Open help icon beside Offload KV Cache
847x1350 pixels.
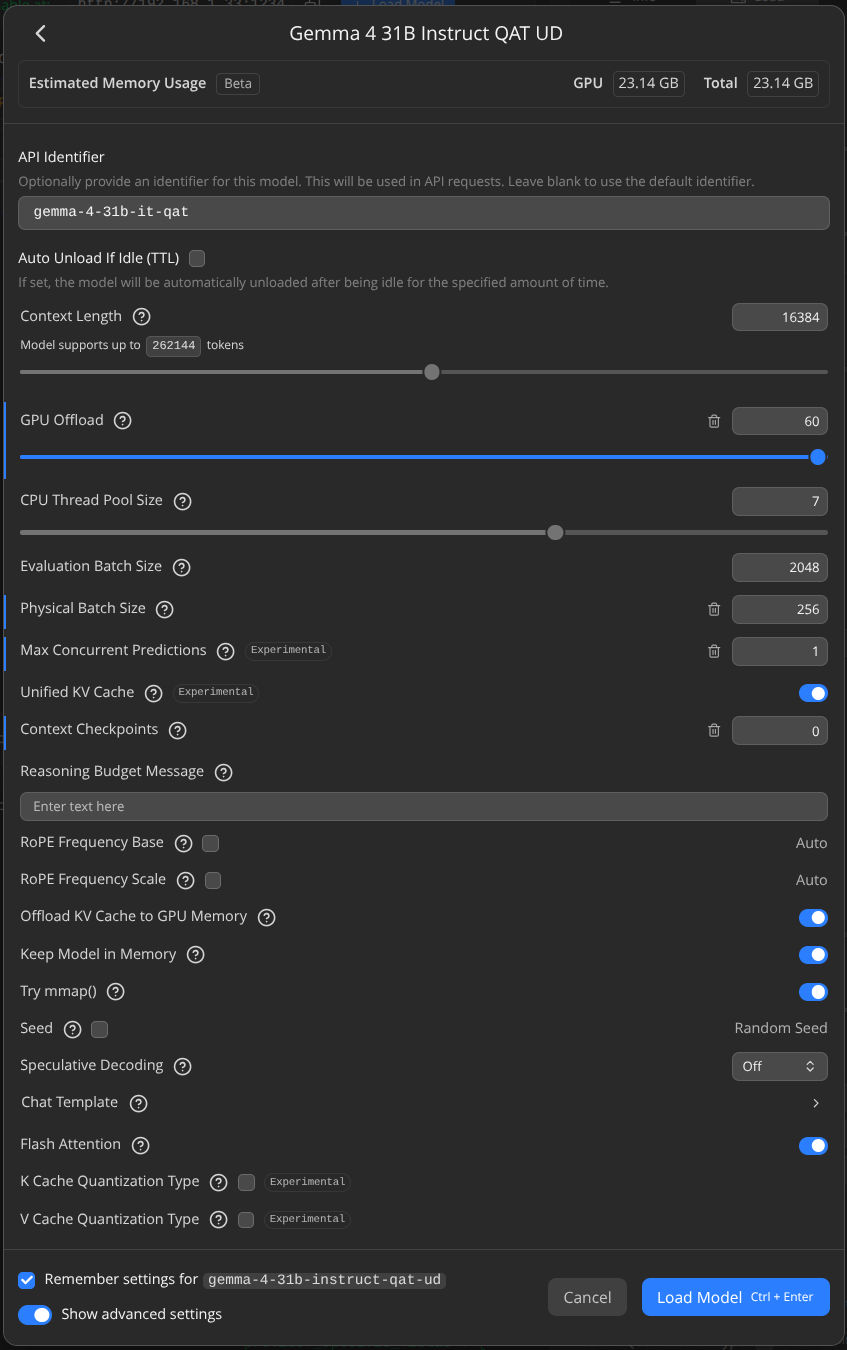tap(267, 917)
